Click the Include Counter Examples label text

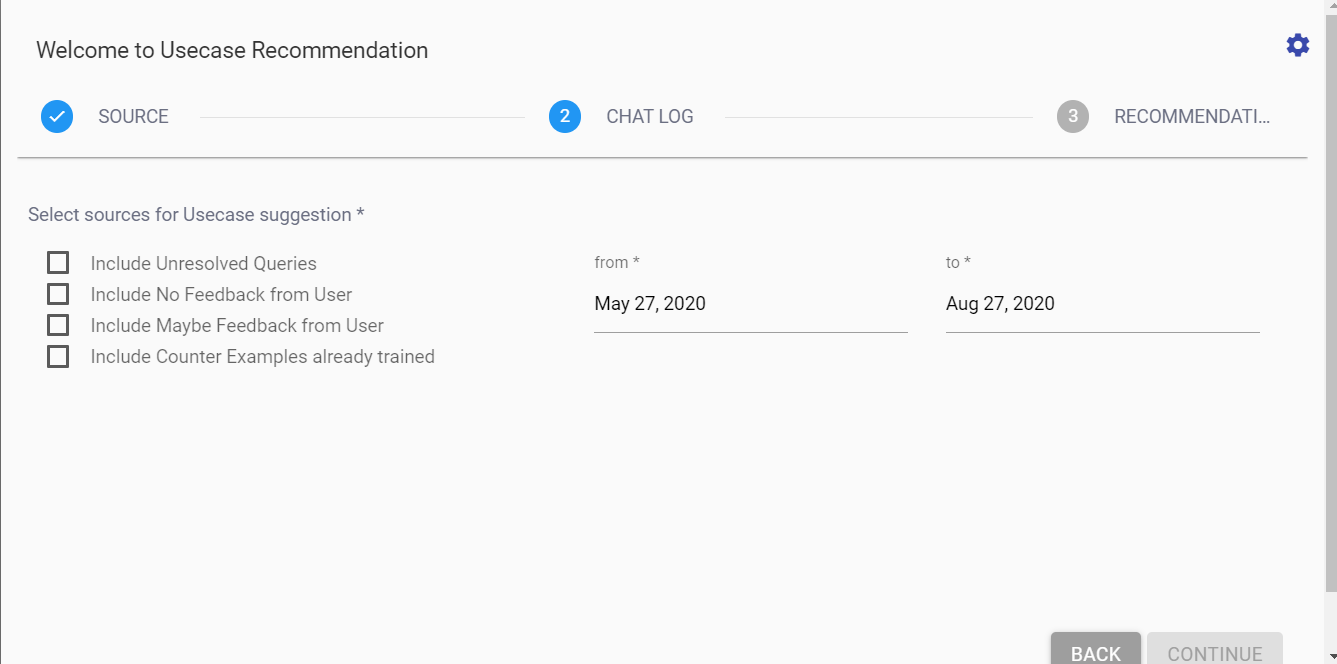[262, 357]
